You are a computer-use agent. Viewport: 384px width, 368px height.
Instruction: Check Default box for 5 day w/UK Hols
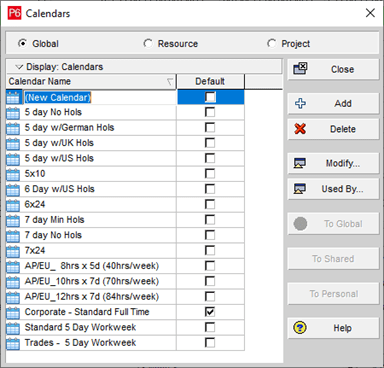pyautogui.click(x=210, y=143)
